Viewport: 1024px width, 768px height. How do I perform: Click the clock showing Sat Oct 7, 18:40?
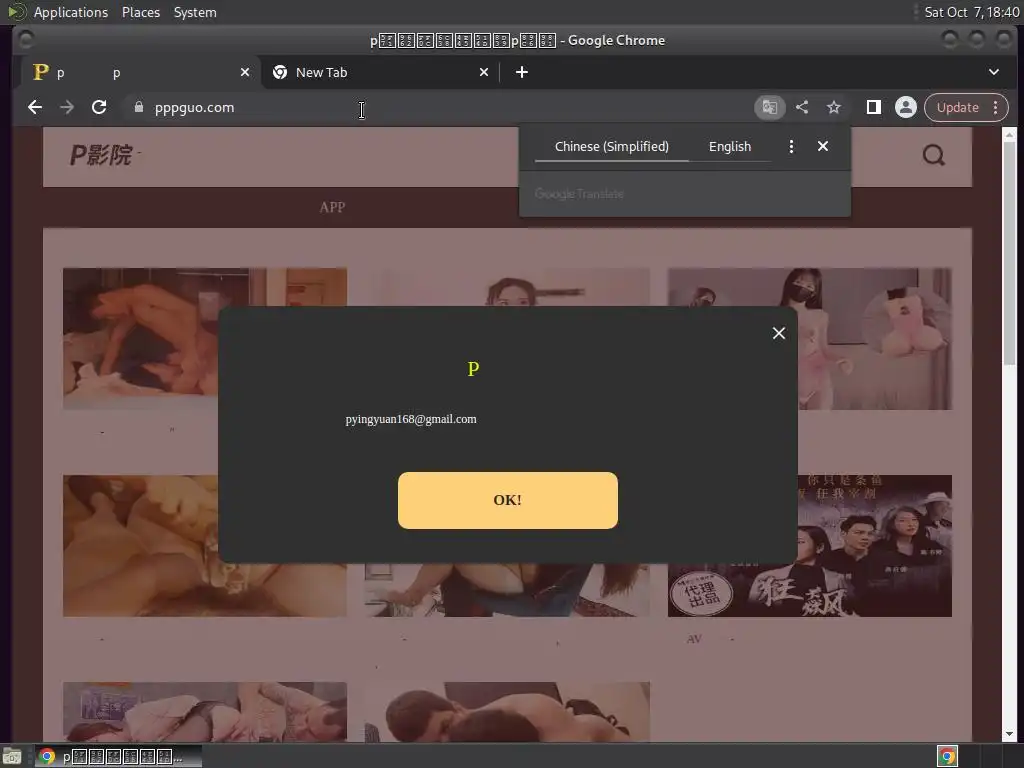(970, 12)
